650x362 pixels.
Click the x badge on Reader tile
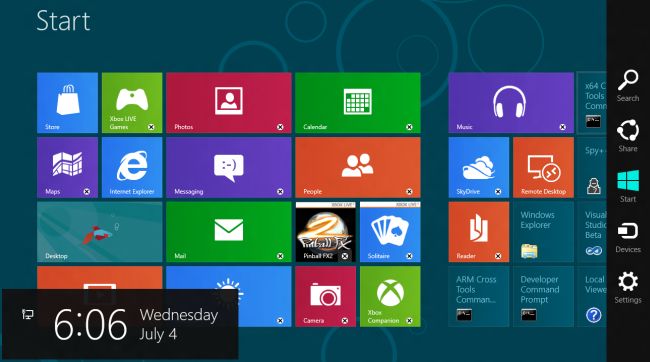tap(498, 256)
